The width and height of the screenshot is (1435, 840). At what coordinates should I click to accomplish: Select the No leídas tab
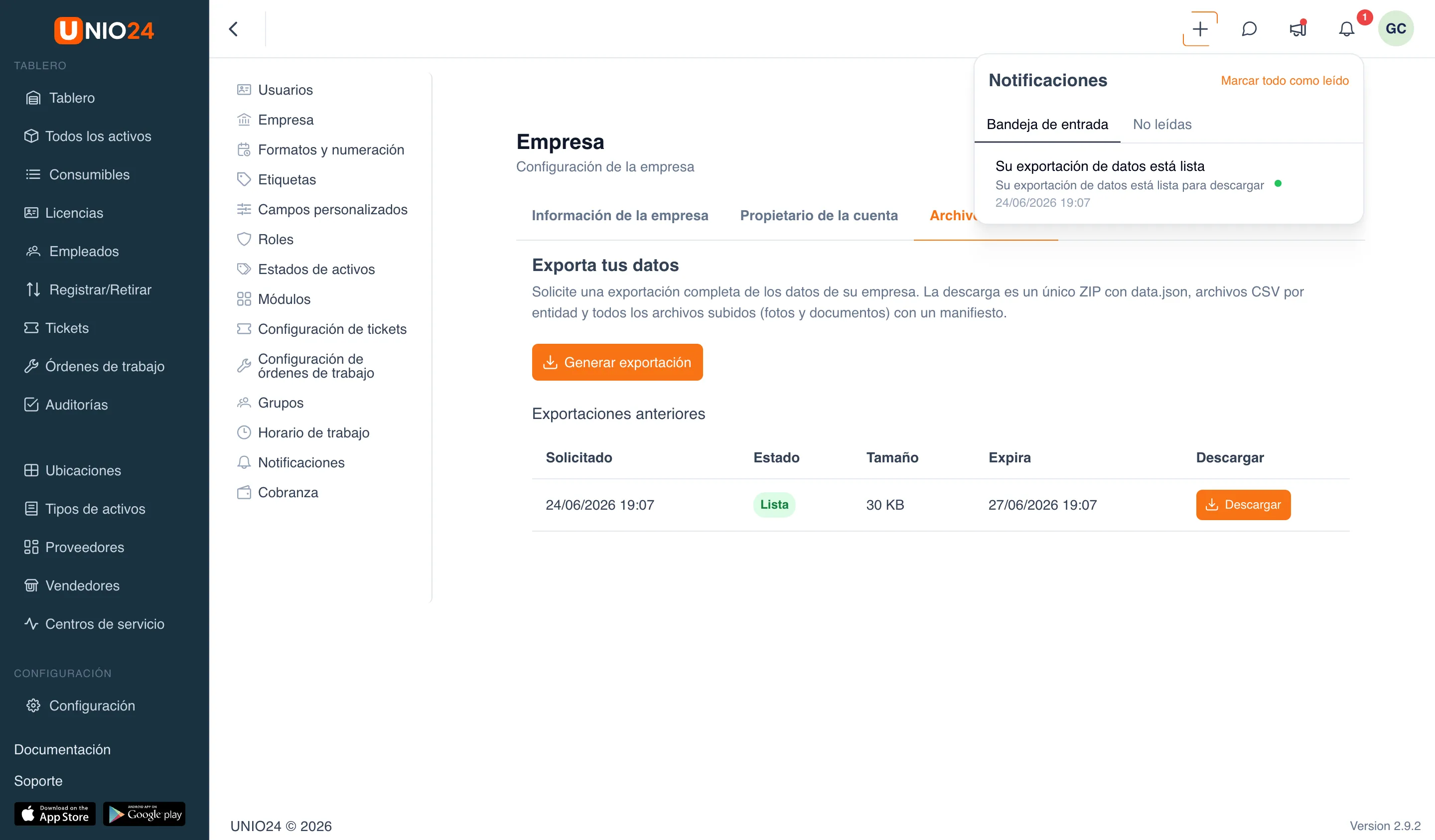[1161, 125]
